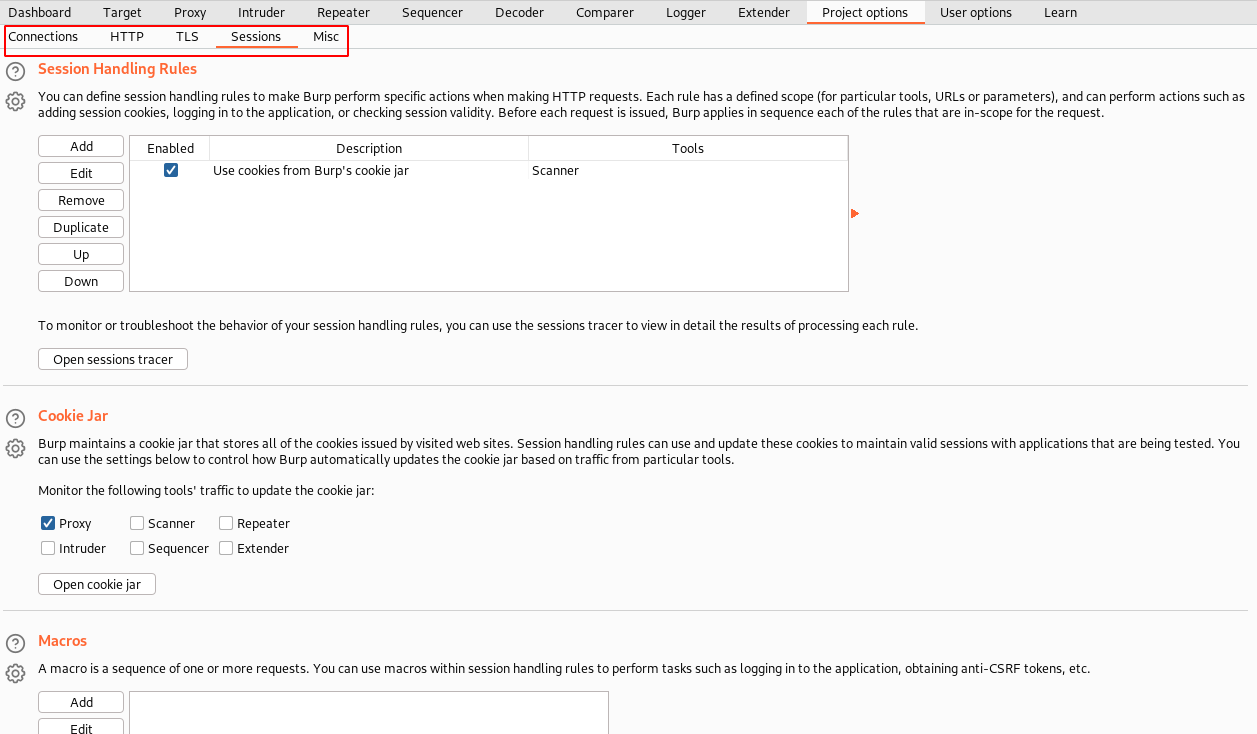Open the Intruder main tab

261,13
